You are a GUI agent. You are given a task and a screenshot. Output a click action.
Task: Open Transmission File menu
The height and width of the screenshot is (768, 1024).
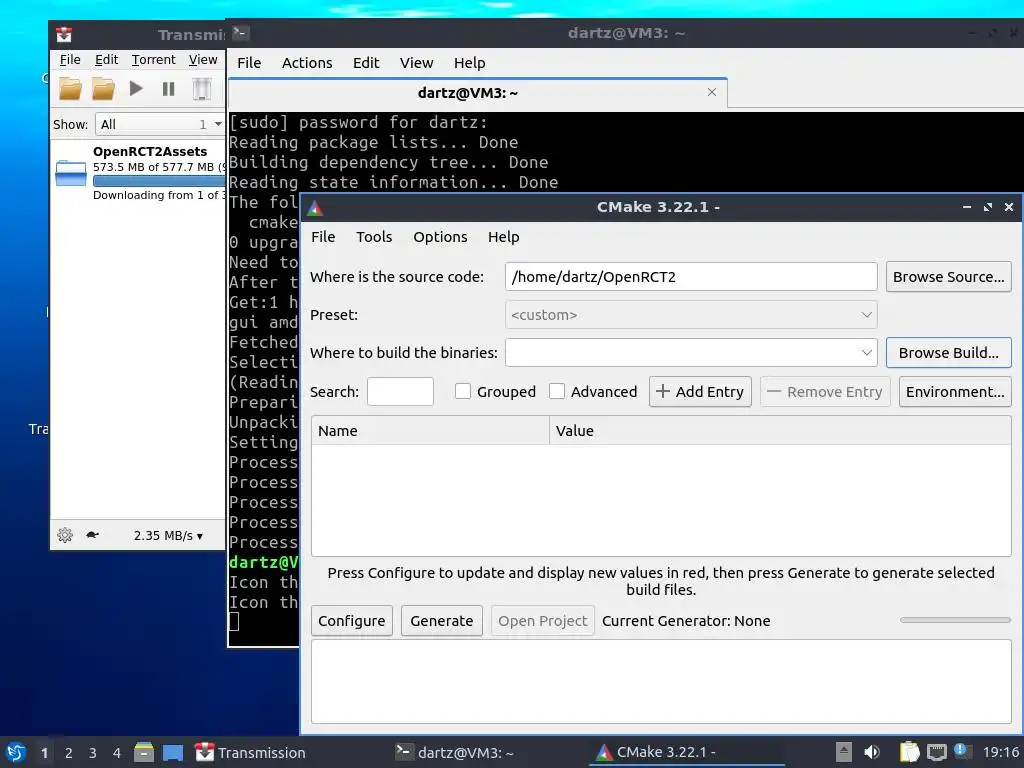coord(70,59)
